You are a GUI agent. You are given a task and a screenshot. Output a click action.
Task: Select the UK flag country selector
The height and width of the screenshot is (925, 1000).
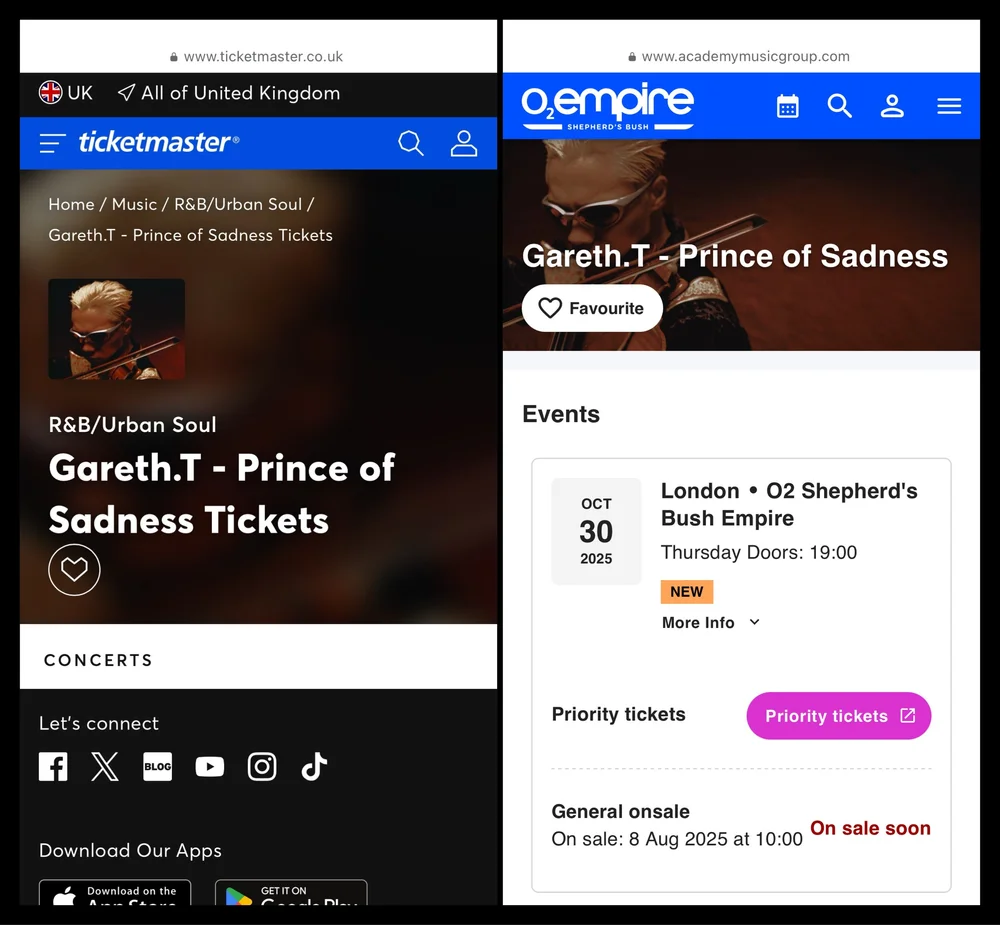click(x=66, y=93)
